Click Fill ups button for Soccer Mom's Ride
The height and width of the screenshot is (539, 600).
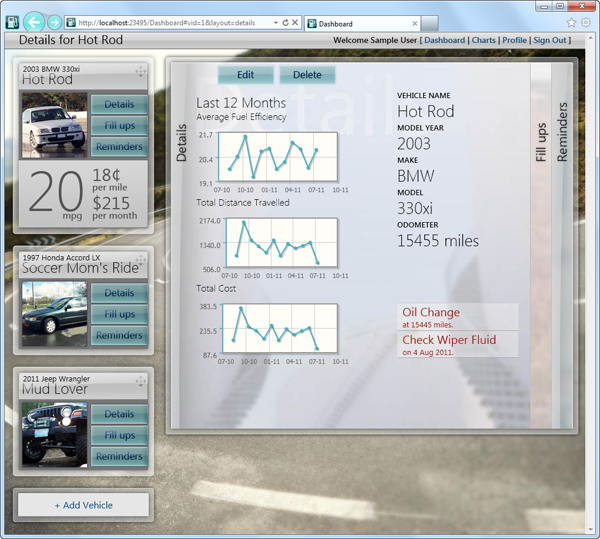119,314
